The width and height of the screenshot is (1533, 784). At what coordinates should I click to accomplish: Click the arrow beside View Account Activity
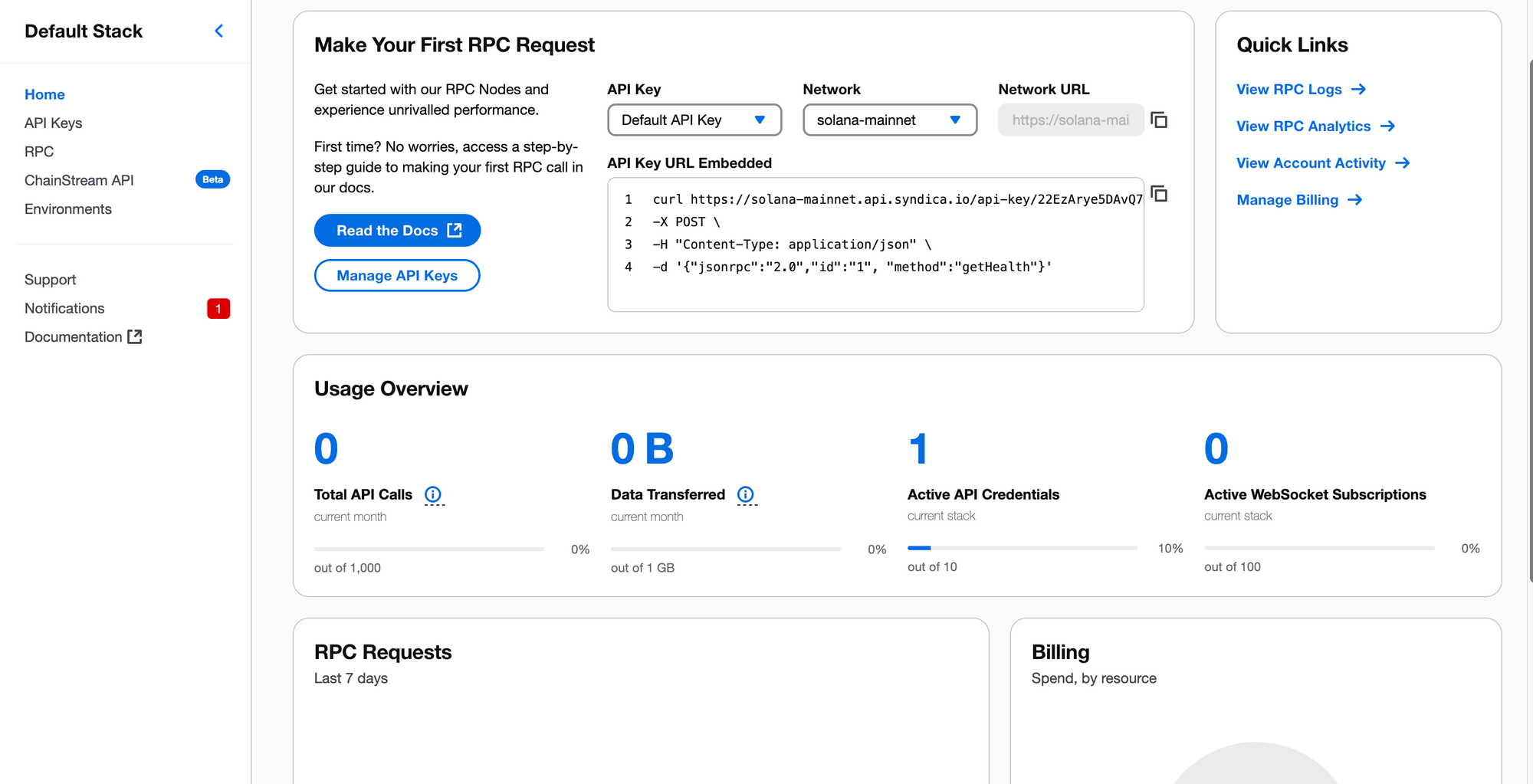pos(1403,163)
